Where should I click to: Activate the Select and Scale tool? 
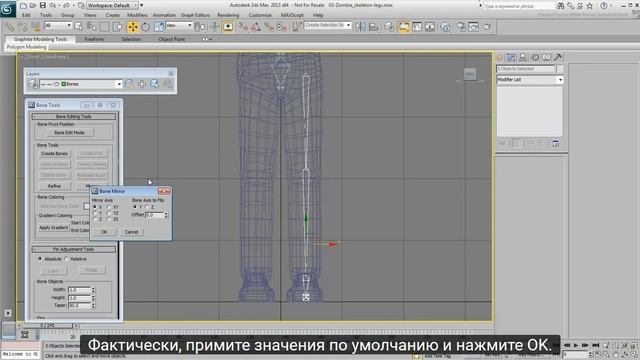(158, 27)
